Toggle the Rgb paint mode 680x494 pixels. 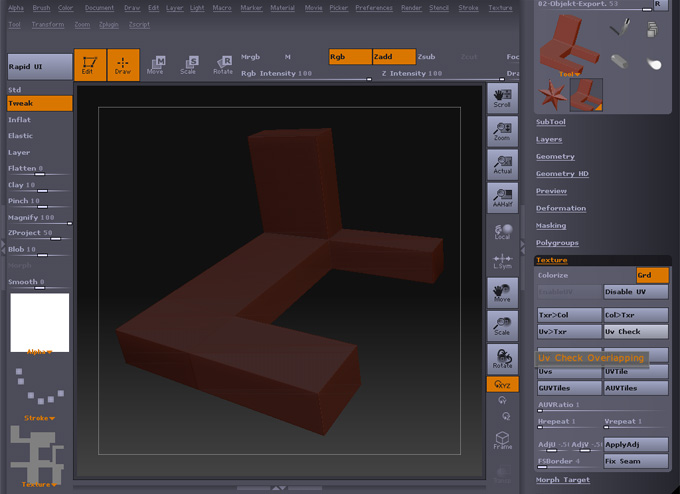tap(350, 57)
